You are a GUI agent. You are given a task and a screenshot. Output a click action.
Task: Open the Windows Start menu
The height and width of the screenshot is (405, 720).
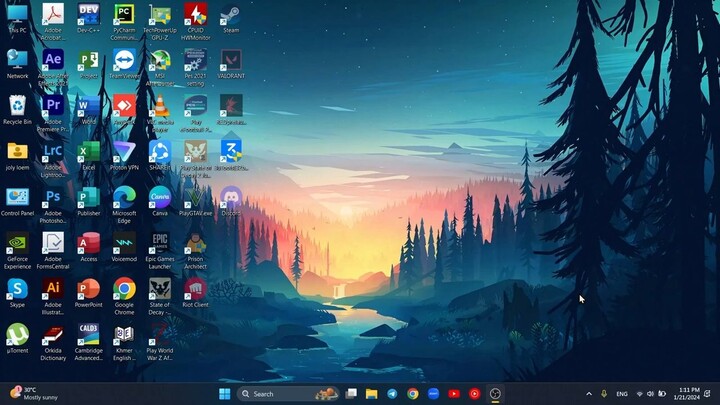click(224, 394)
